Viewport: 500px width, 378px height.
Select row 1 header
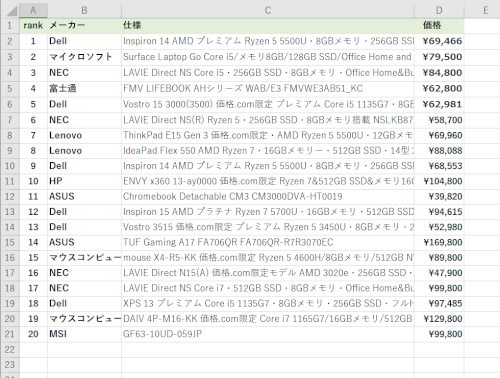tap(10, 25)
